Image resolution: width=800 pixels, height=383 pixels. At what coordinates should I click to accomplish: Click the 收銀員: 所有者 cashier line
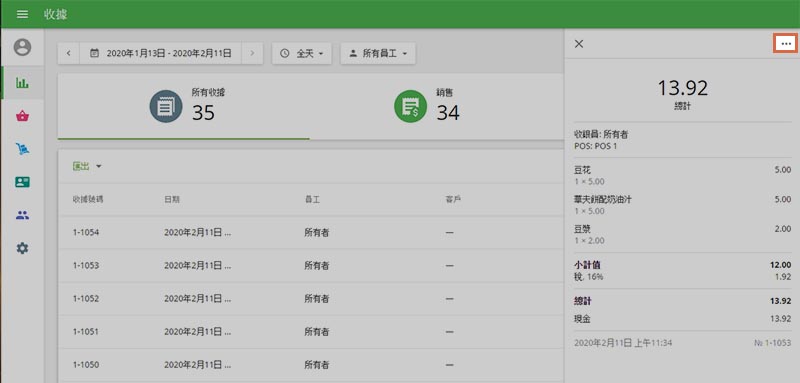[x=601, y=135]
